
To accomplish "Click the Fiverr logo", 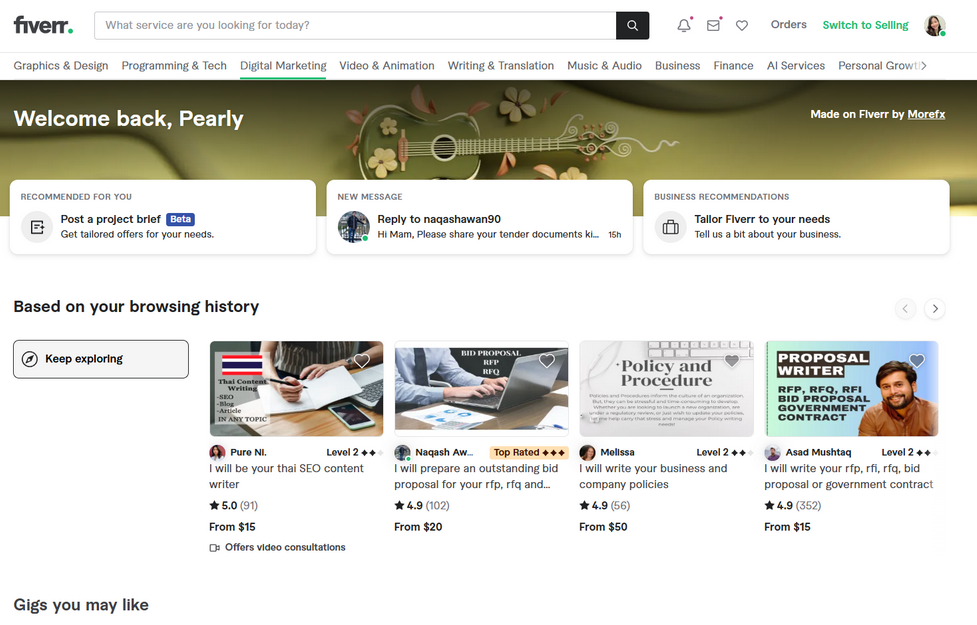I will coord(43,25).
